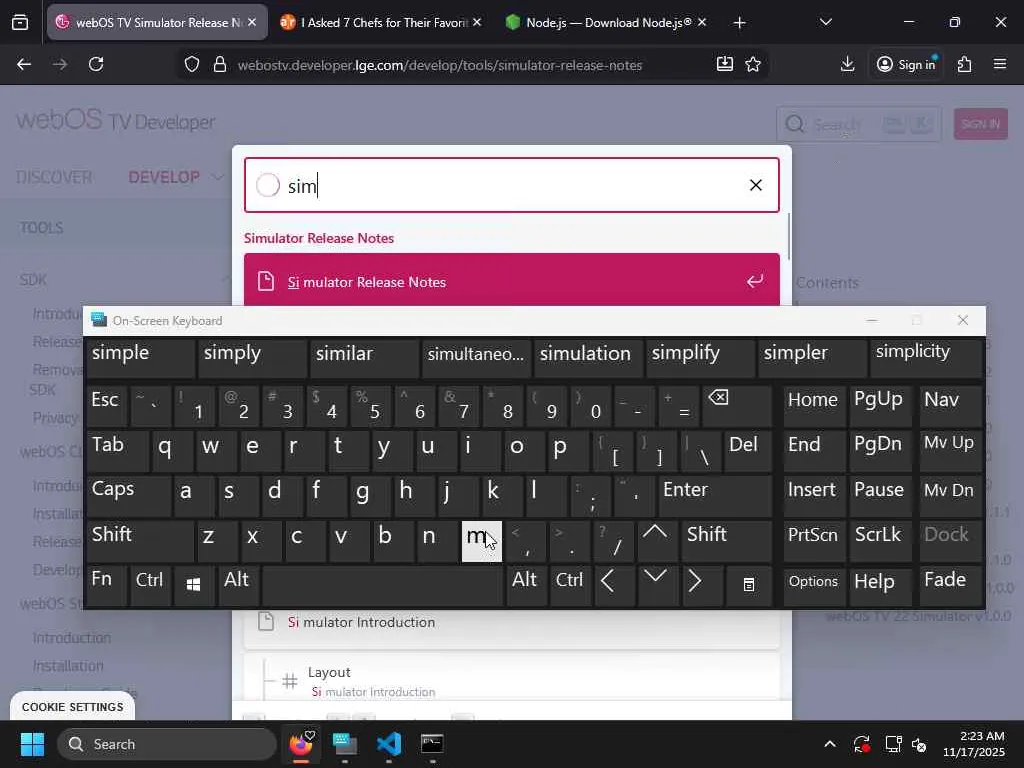The width and height of the screenshot is (1024, 768).
Task: Toggle the Nav key on keyboard
Action: [x=950, y=406]
